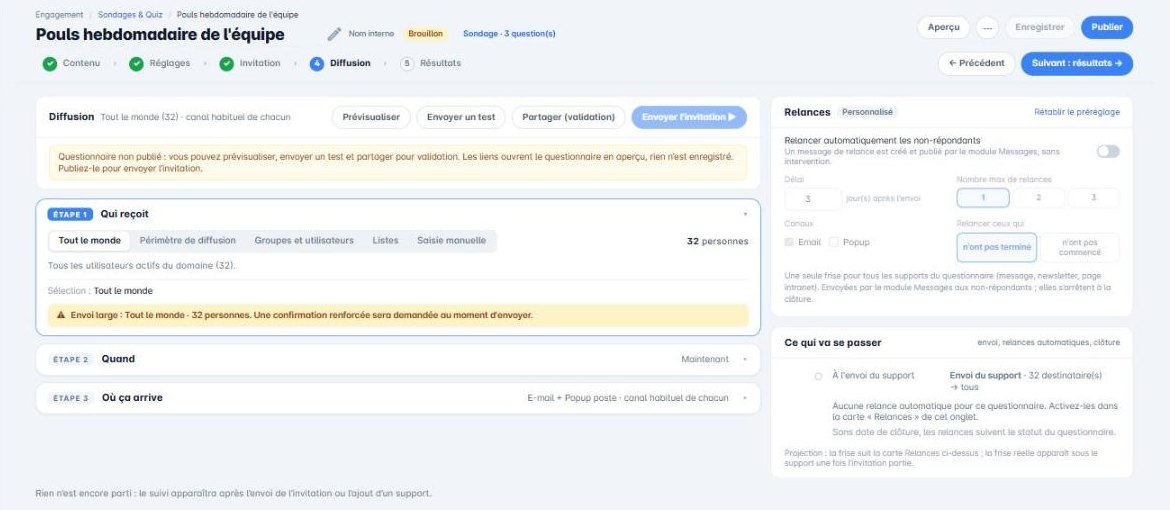
Task: Click the Délai days input field
Action: [x=813, y=199]
